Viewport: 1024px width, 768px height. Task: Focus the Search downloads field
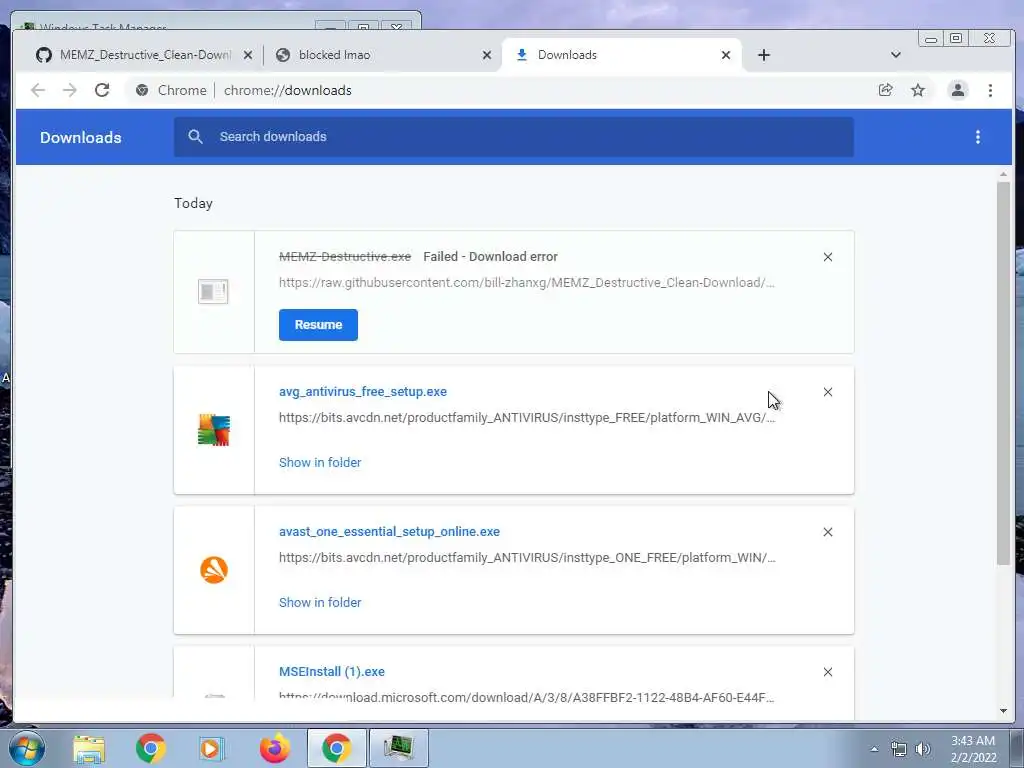coord(513,136)
